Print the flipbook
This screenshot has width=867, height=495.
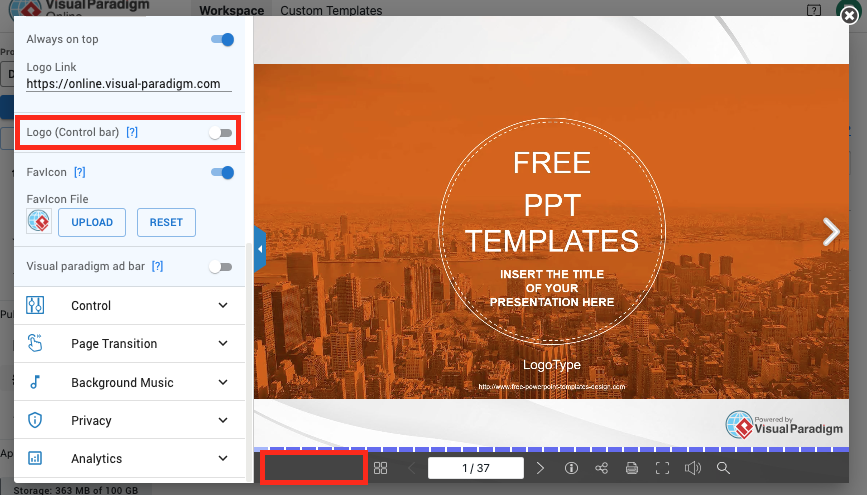coord(631,468)
